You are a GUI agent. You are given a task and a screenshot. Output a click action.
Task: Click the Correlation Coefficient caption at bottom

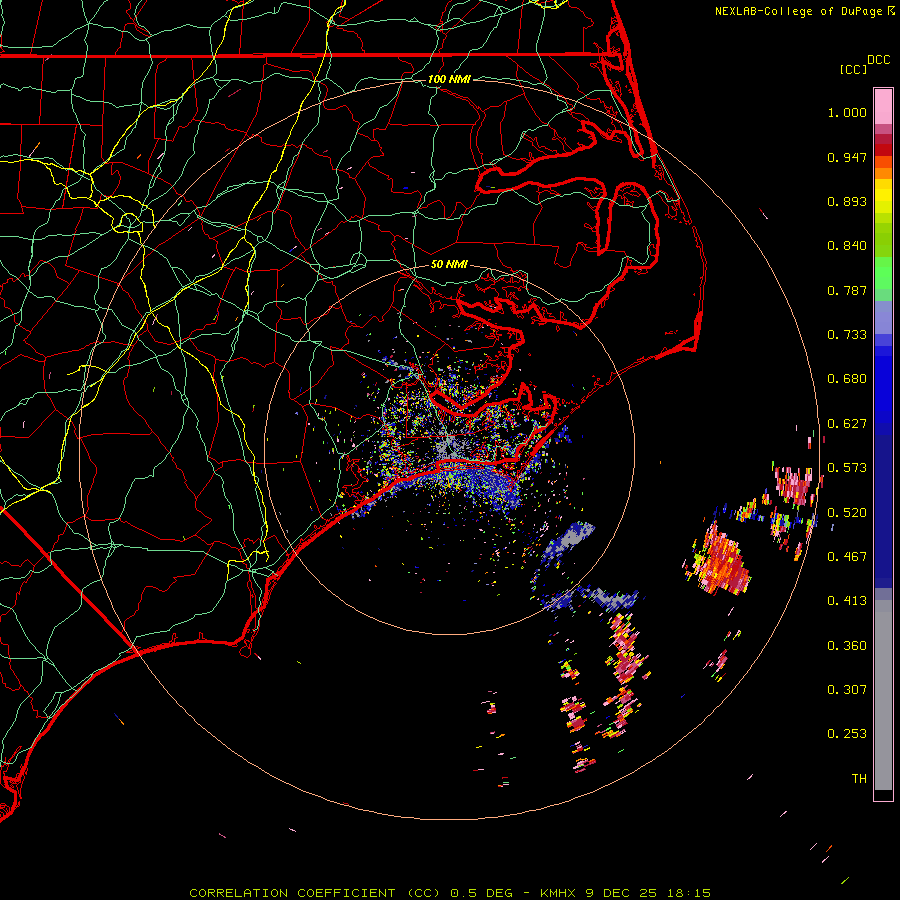(450, 893)
